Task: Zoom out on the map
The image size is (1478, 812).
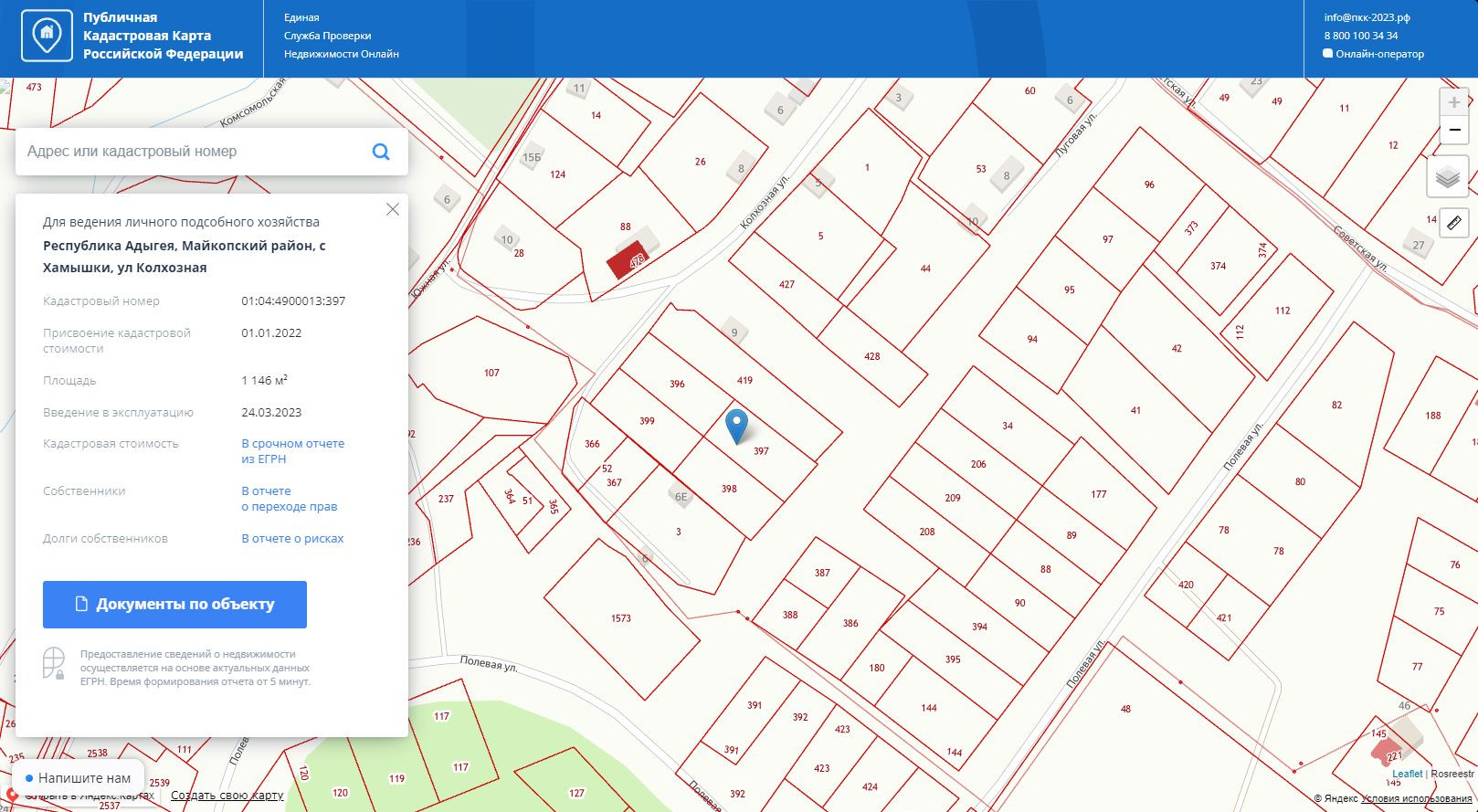Action: click(1453, 131)
